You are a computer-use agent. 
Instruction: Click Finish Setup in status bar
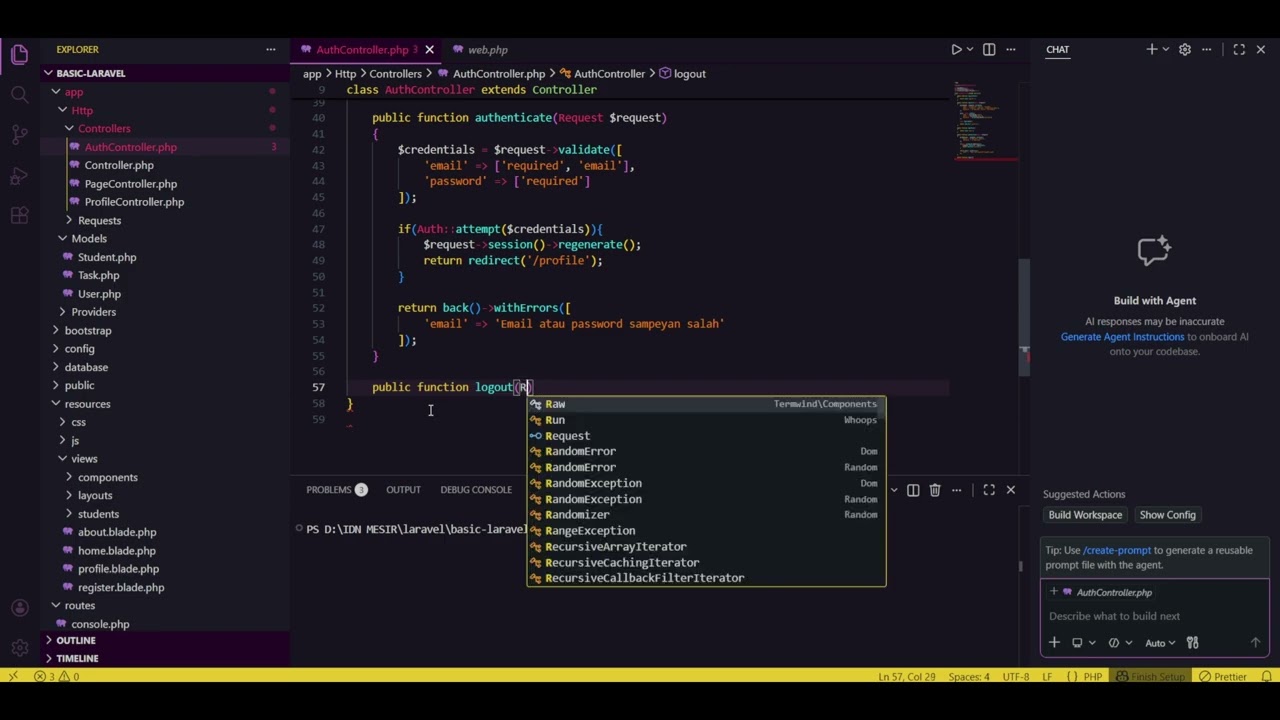coord(1150,677)
